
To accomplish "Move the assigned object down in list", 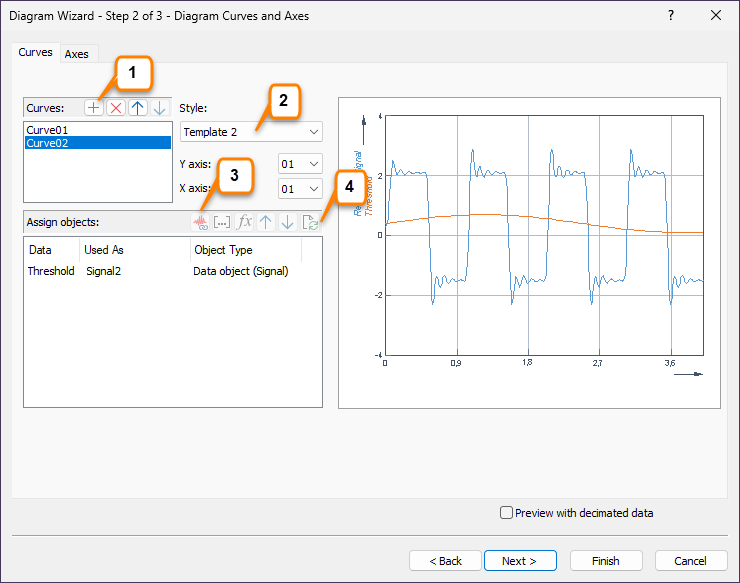I will click(x=287, y=222).
